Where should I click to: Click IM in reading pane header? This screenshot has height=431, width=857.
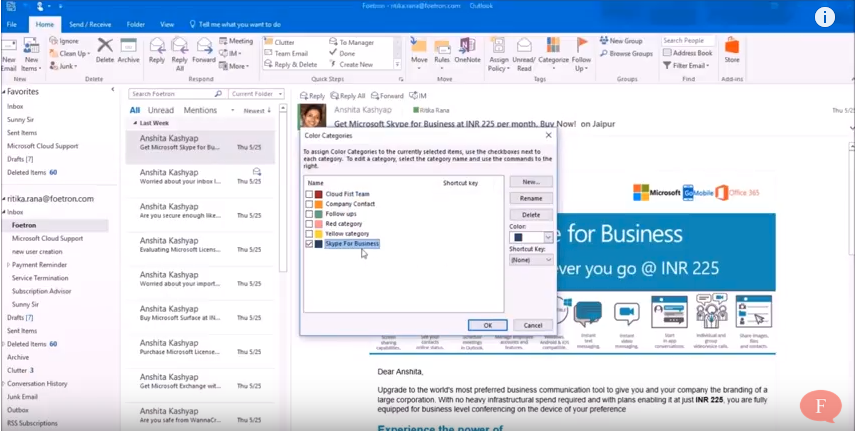click(418, 96)
